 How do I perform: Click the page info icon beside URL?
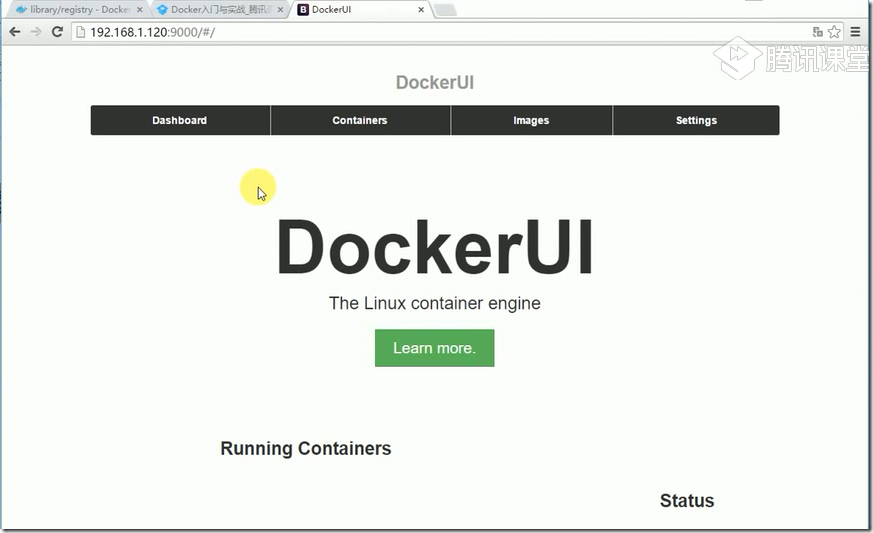81,32
